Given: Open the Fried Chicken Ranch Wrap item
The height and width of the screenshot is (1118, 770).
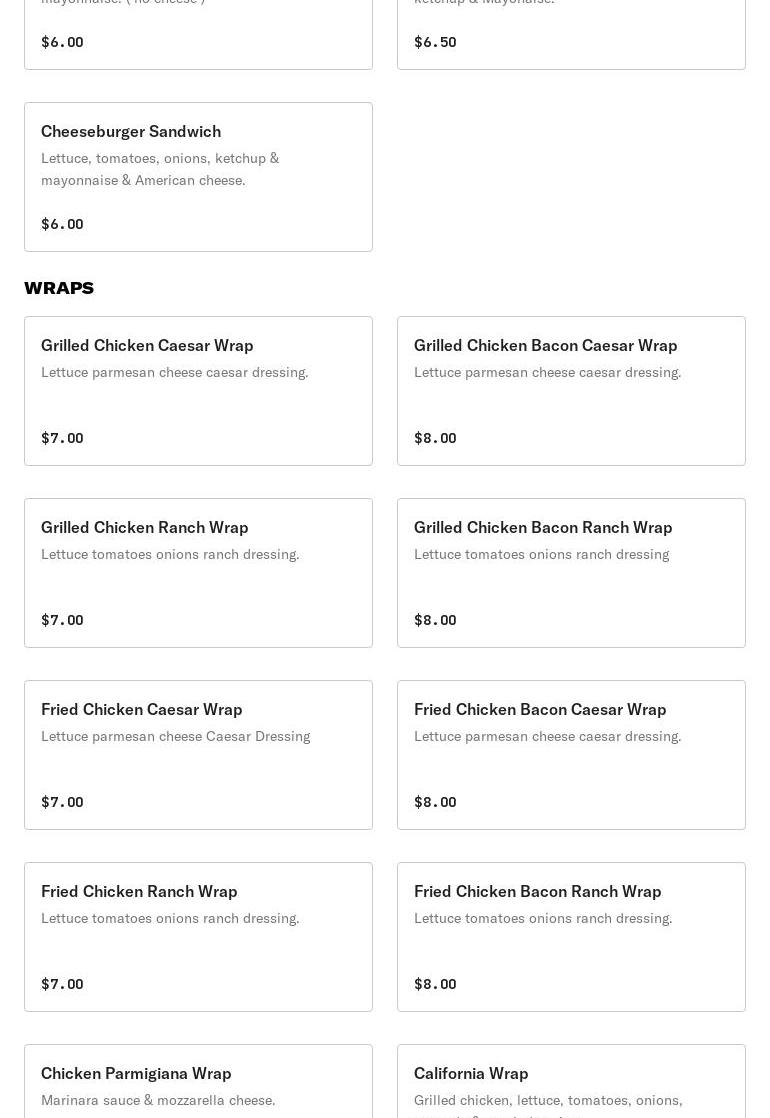Looking at the screenshot, I should coord(198,937).
